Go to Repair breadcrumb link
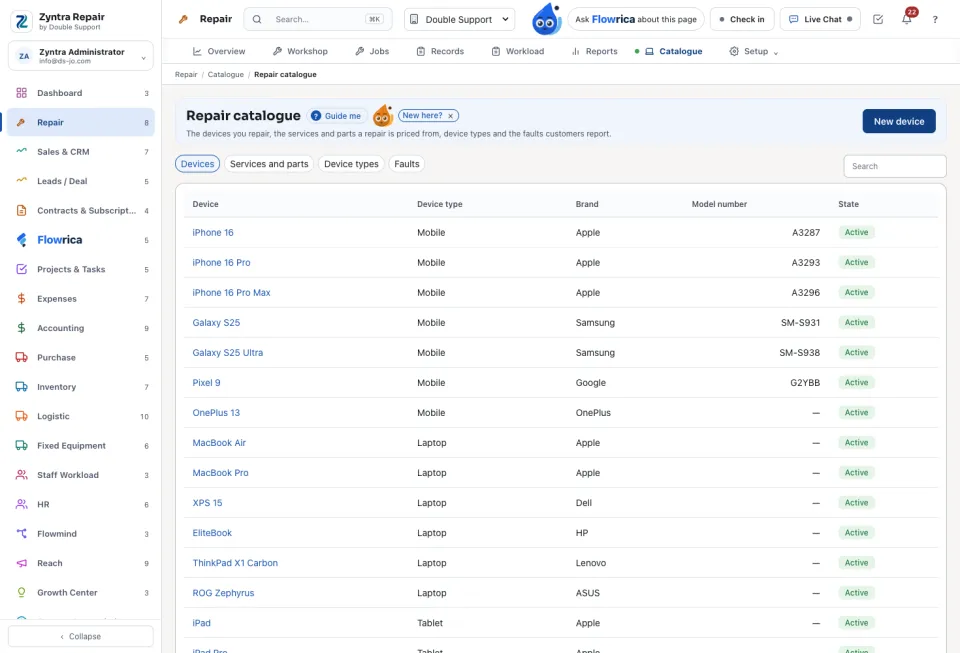Screen dimensions: 960x653 coord(186,75)
